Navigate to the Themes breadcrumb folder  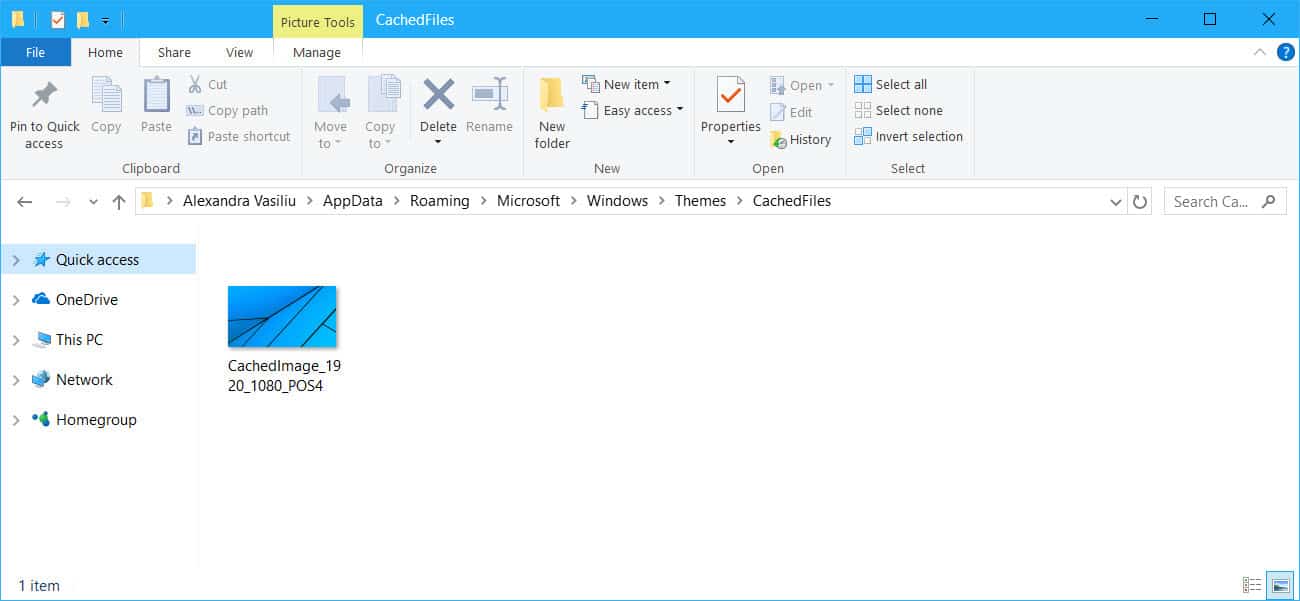pos(700,201)
